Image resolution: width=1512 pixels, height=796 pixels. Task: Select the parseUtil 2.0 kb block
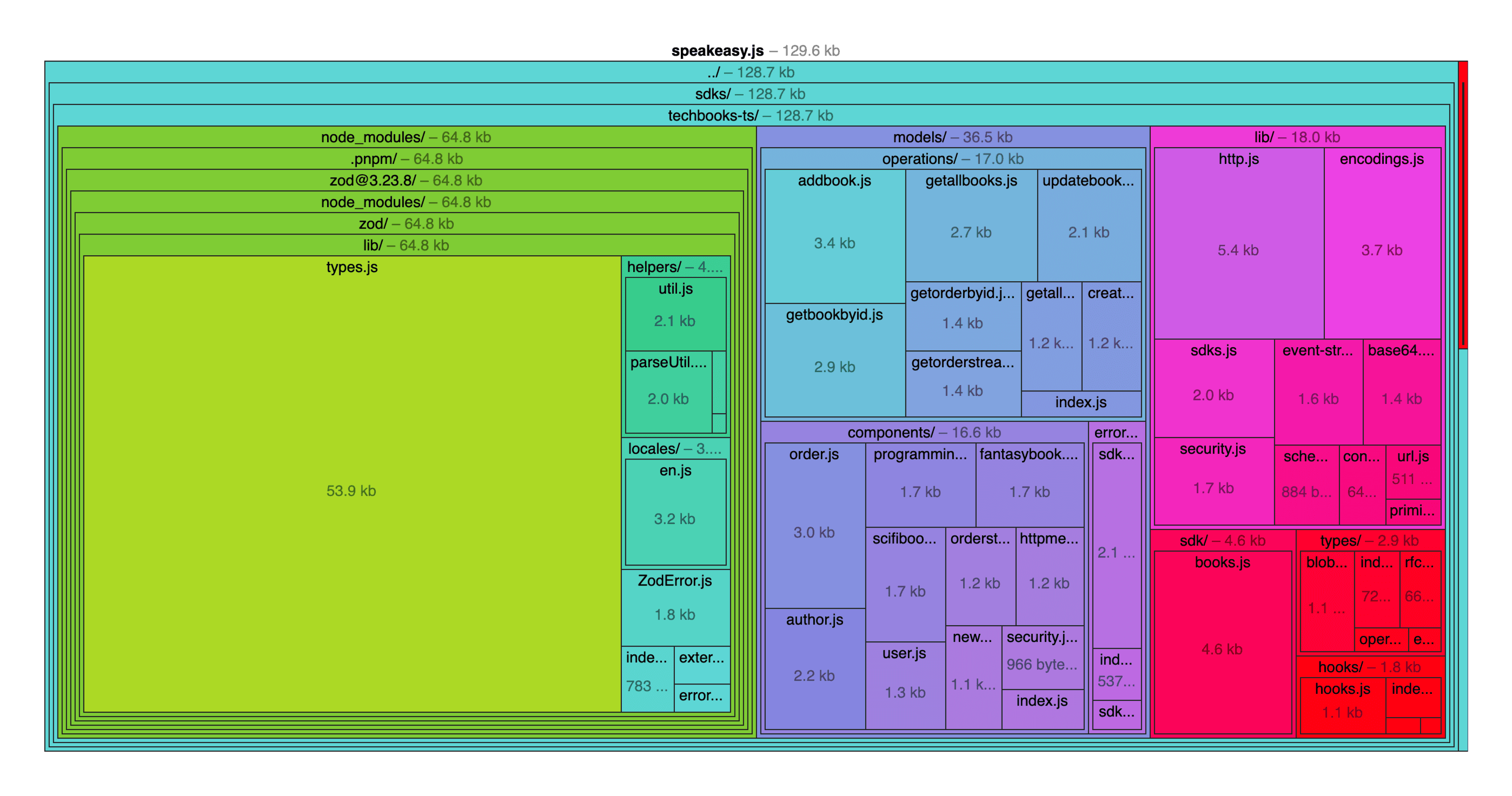pos(668,392)
